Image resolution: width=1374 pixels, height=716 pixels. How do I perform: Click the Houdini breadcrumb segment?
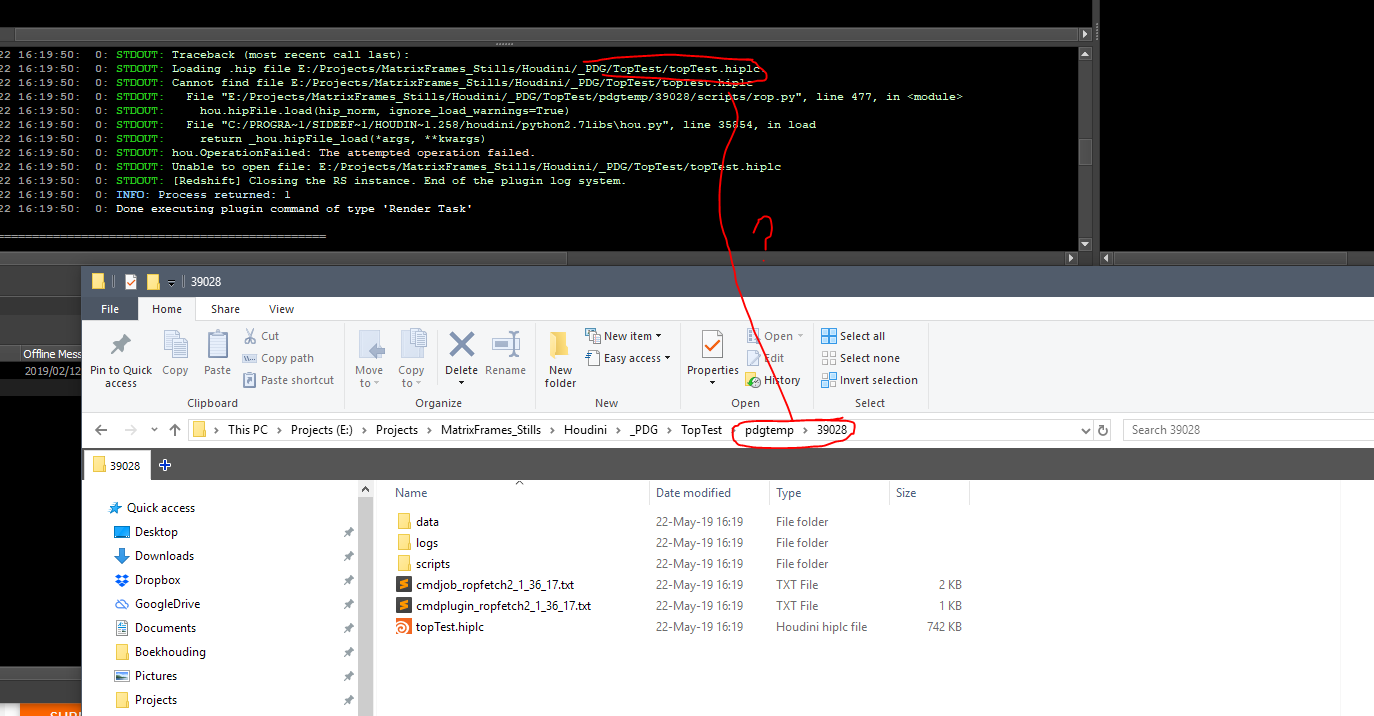pos(586,430)
